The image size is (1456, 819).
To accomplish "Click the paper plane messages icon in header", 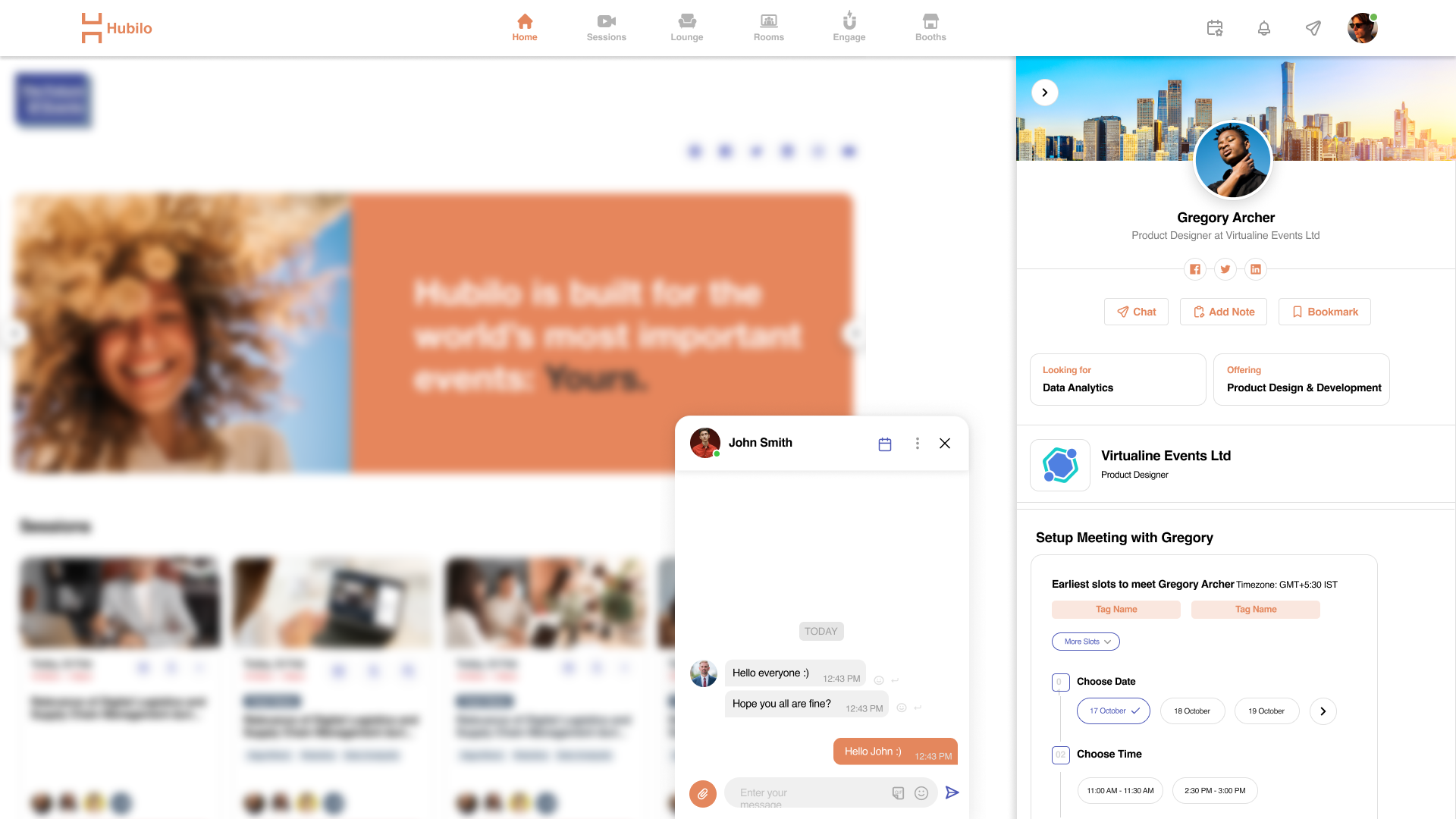I will pyautogui.click(x=1313, y=28).
